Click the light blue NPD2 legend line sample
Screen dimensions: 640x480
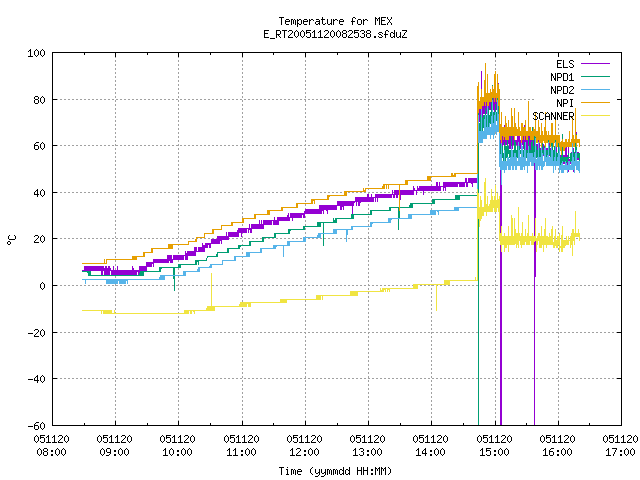pos(595,90)
